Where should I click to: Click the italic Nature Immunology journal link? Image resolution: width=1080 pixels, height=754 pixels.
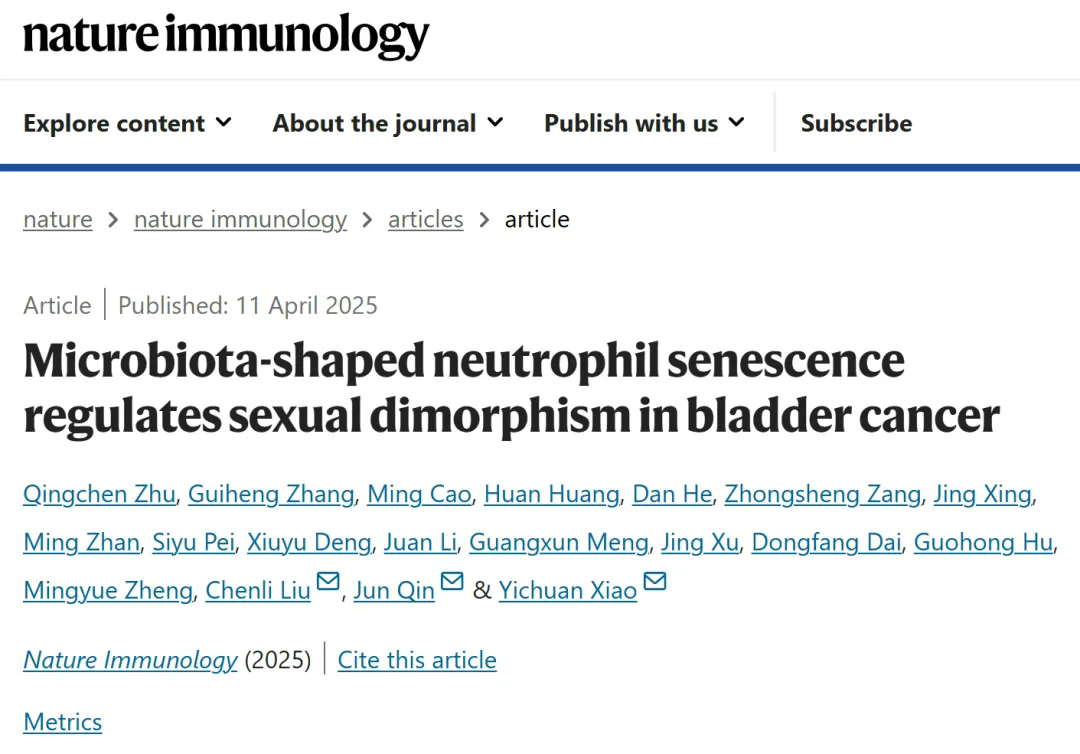click(130, 660)
